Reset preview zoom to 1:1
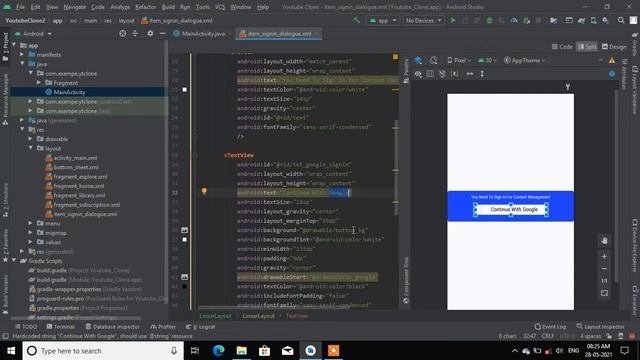Screen dimensions: 640x360 coord(604,281)
